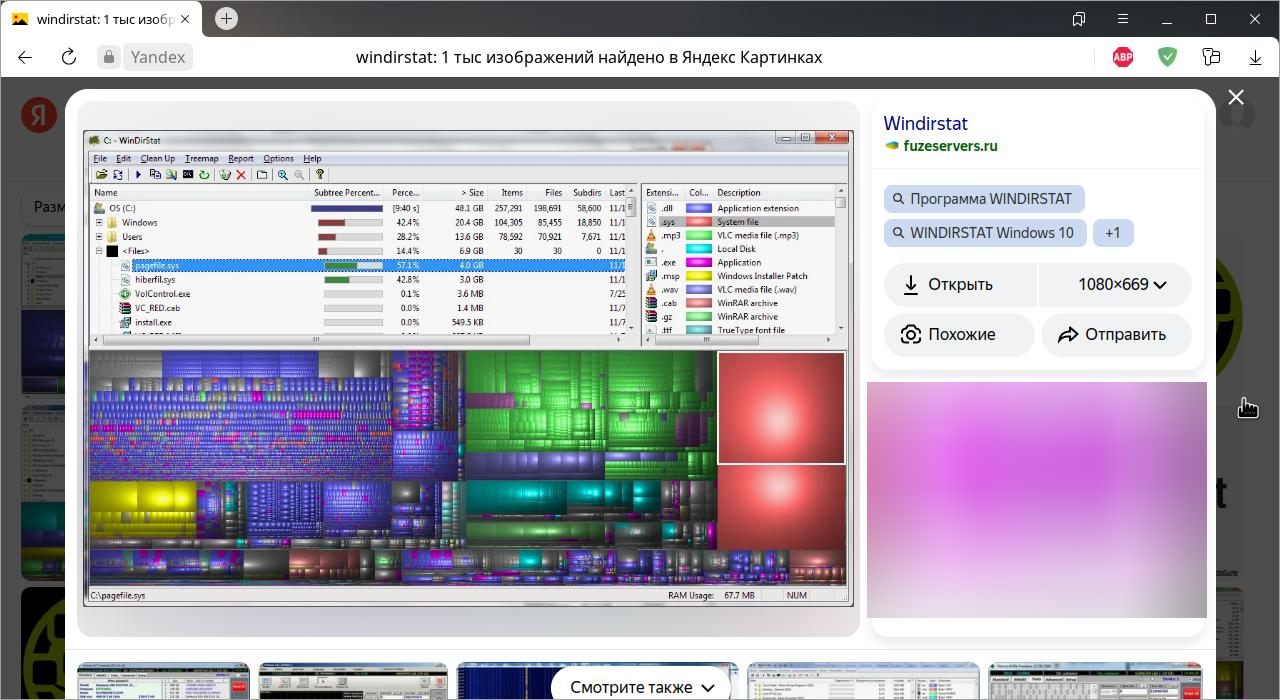Visit the fuzeservers.ru source link
Screen dimensions: 1280x700
click(949, 146)
